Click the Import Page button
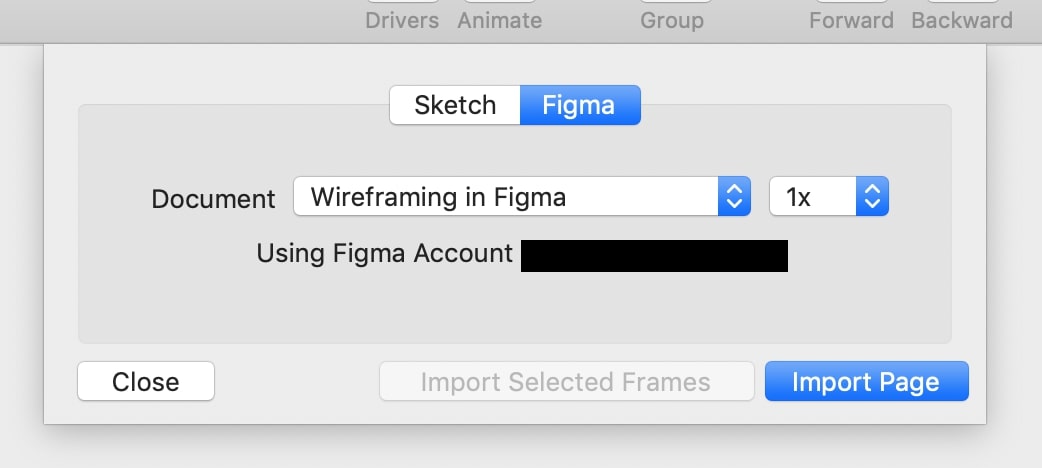 coord(866,381)
